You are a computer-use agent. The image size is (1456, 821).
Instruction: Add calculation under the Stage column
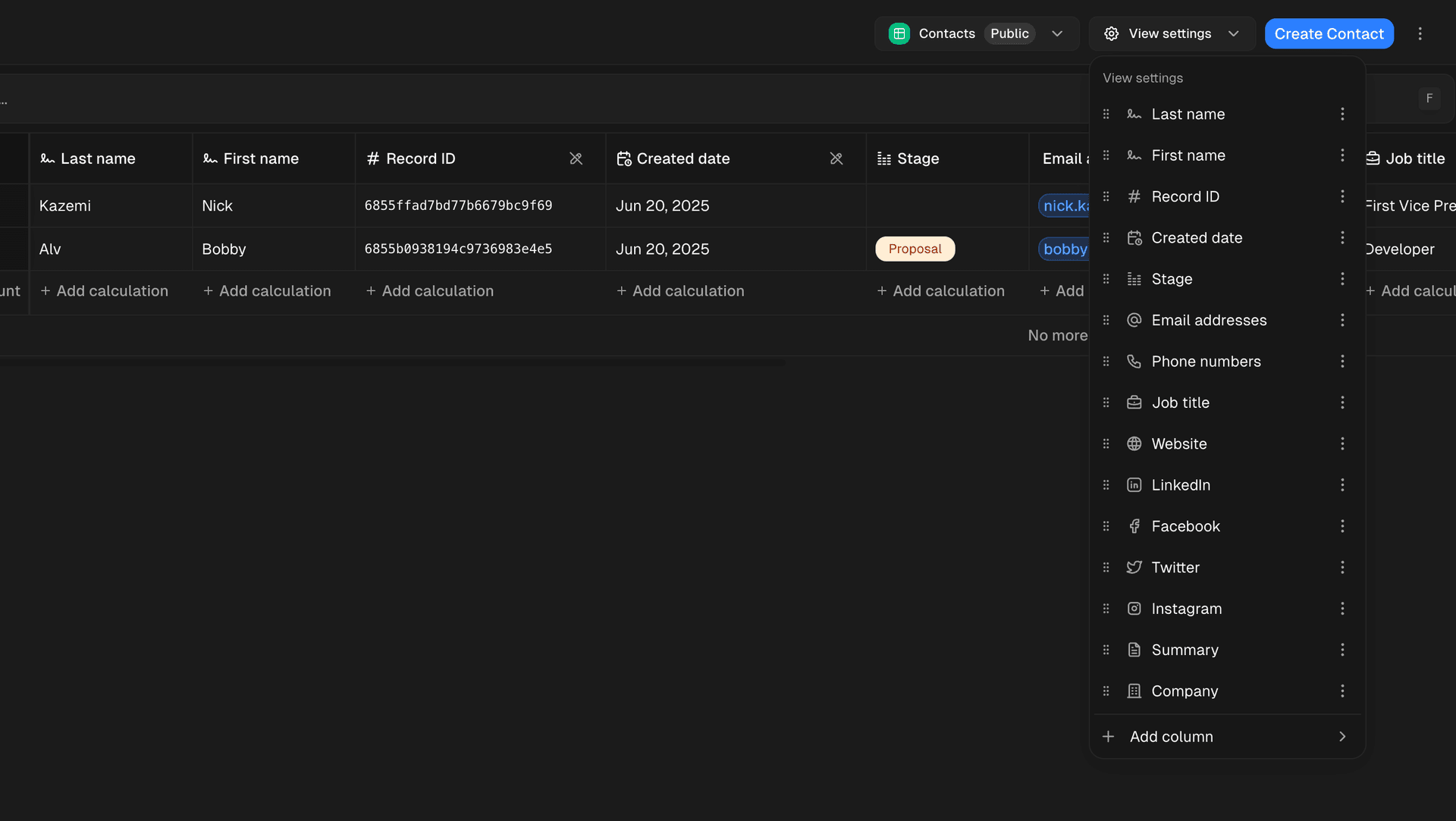point(940,290)
